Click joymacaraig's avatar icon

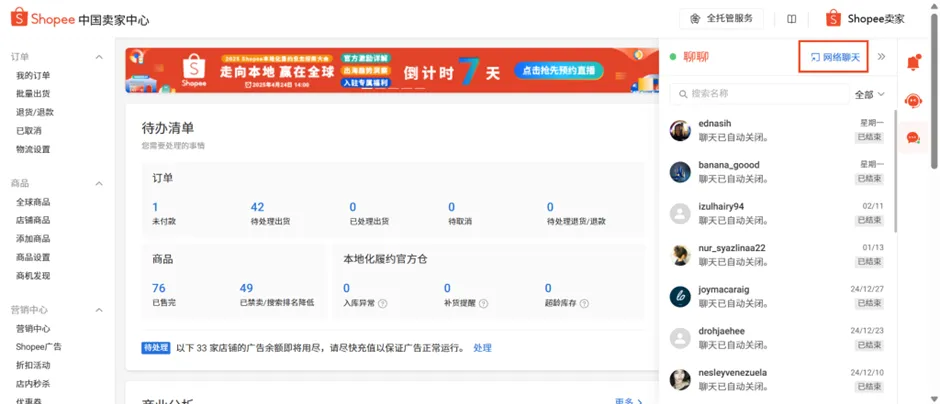[680, 297]
